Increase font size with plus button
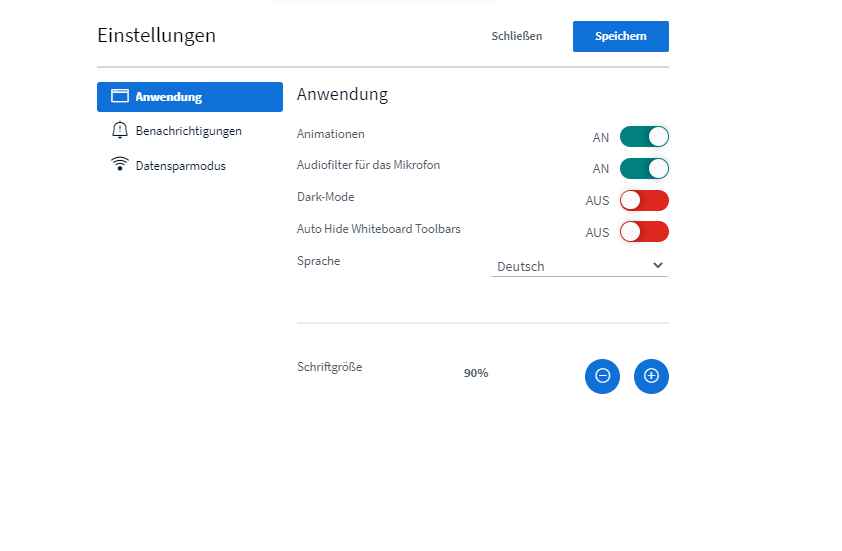Screen dimensions: 842x551 point(651,376)
